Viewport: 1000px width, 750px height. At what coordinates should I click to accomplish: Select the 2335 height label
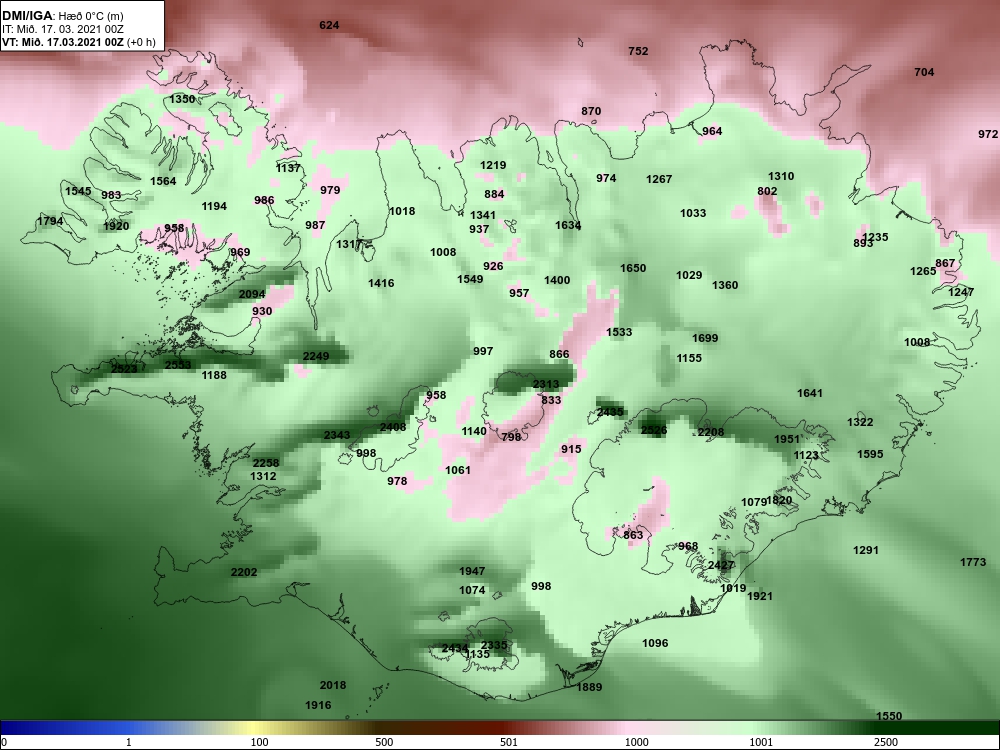494,645
